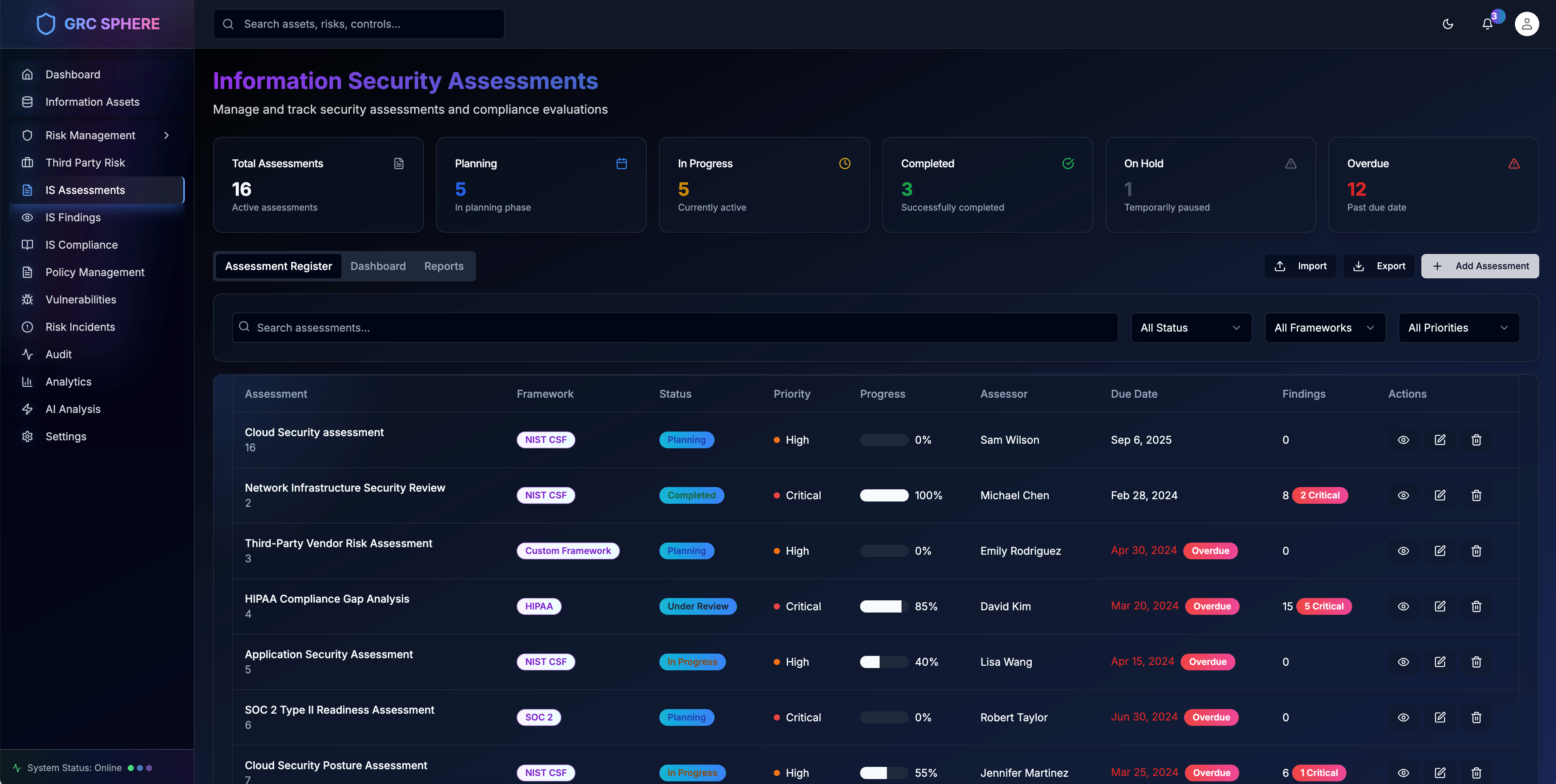Open Vulnerabilities bug icon in sidebar
Image resolution: width=1556 pixels, height=784 pixels.
(28, 300)
